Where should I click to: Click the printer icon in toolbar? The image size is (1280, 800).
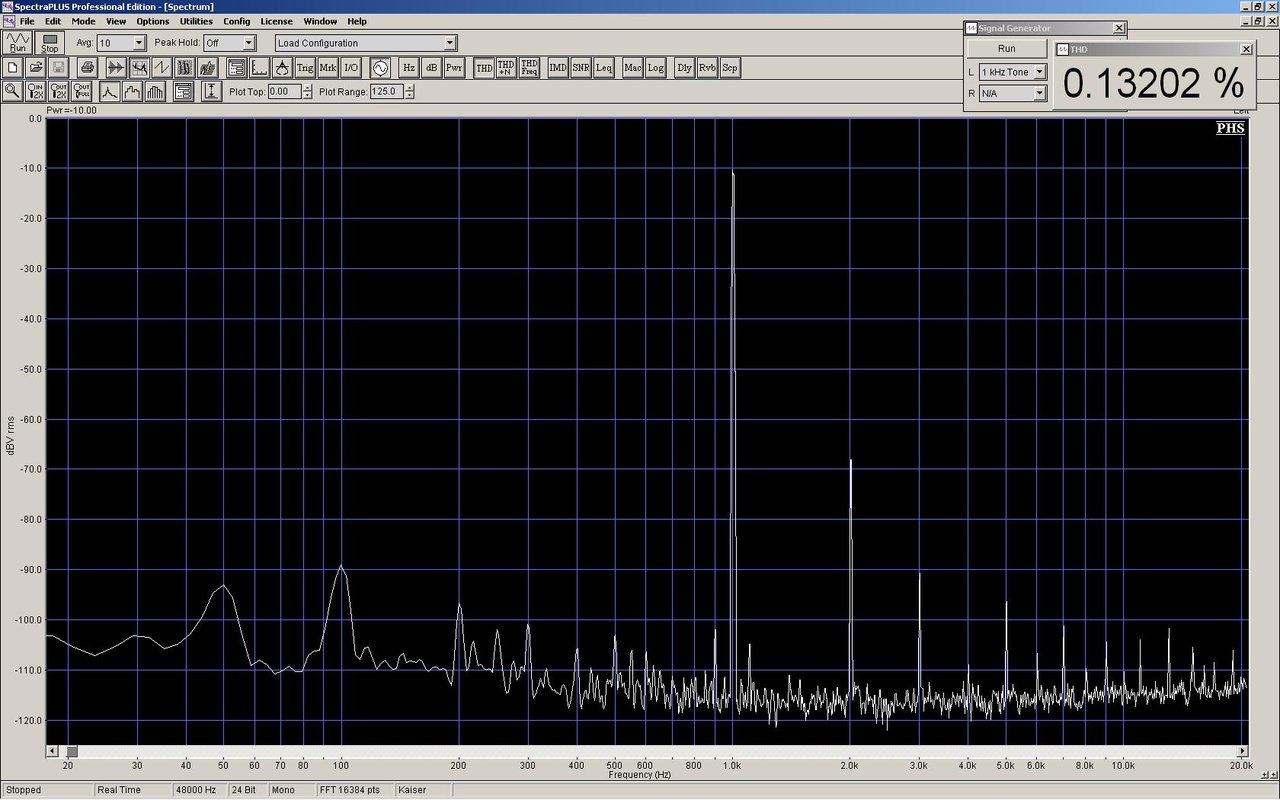pos(87,68)
